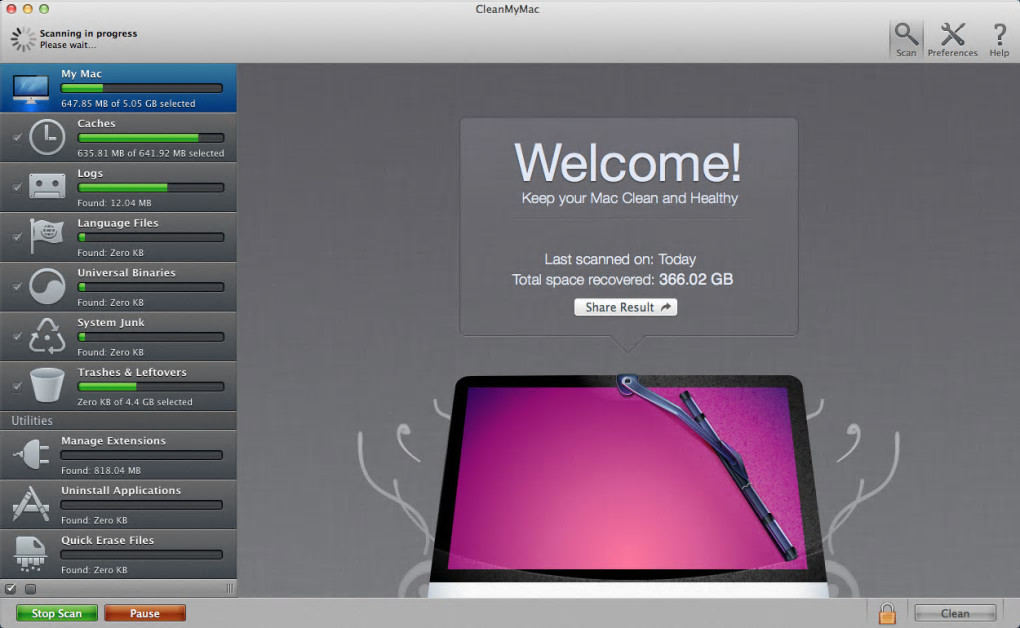Click the Logs progress bar

(x=151, y=187)
